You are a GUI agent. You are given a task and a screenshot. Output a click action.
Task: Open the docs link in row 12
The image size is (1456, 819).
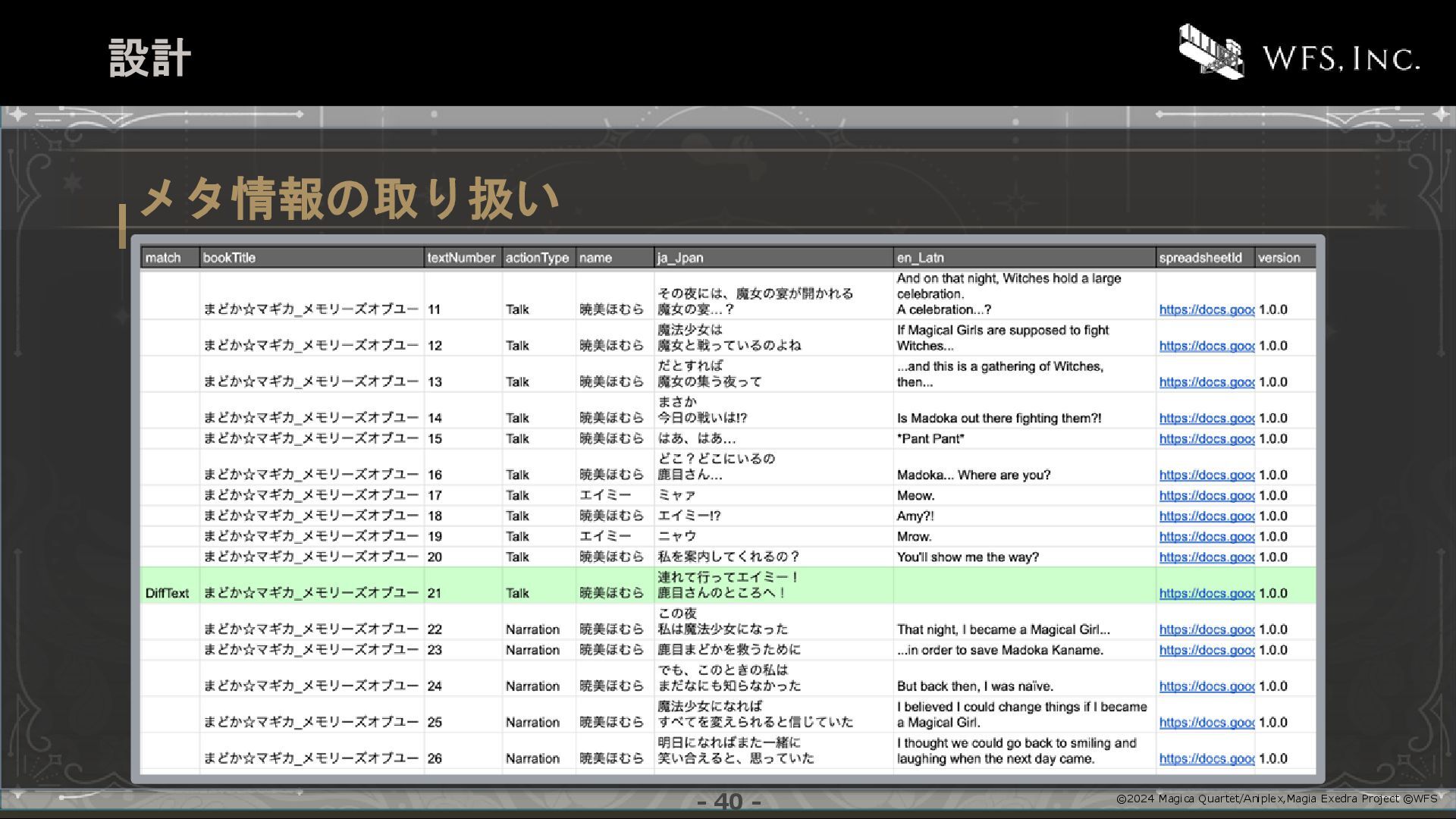[1207, 346]
